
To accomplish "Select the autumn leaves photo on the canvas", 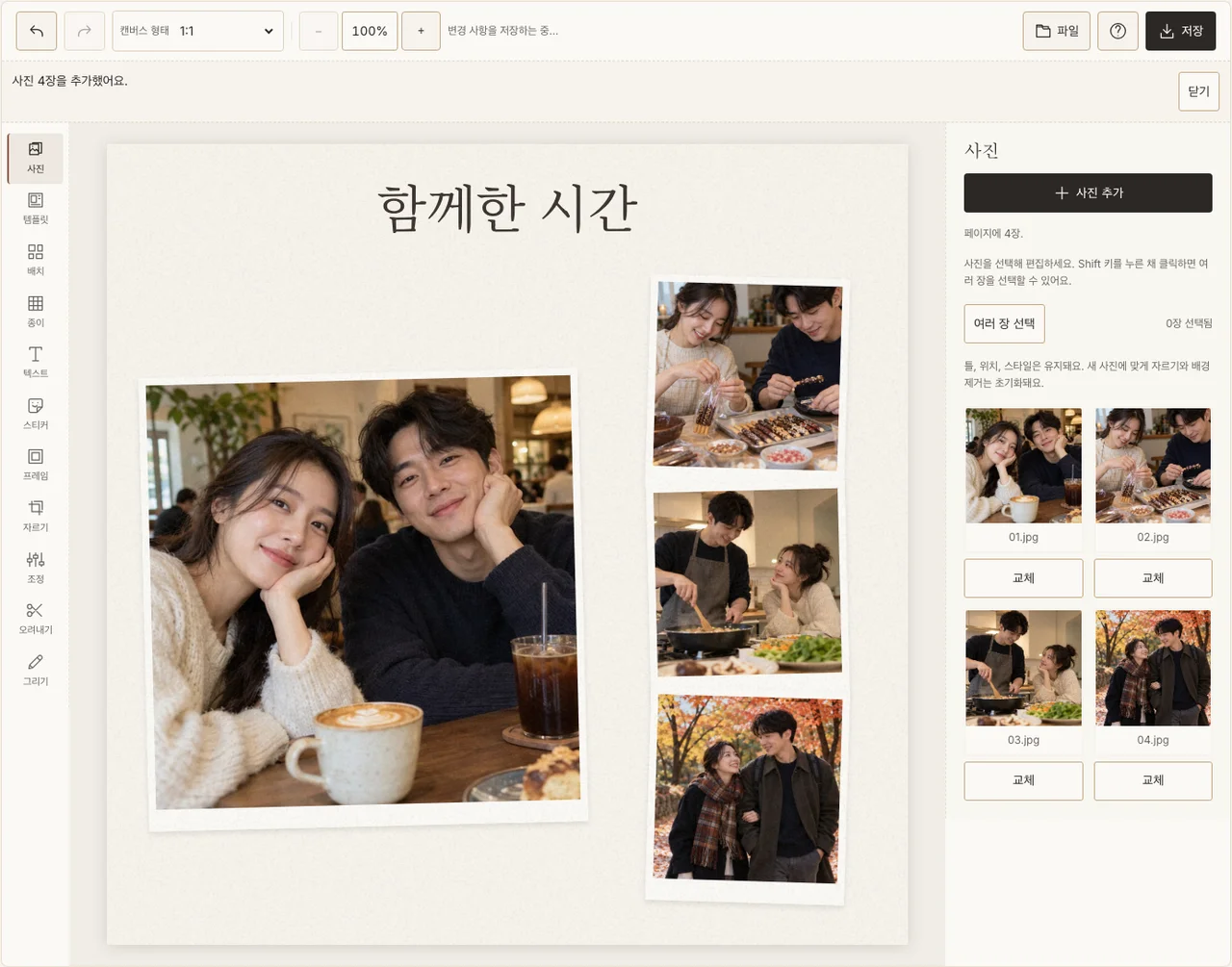I will coord(746,798).
